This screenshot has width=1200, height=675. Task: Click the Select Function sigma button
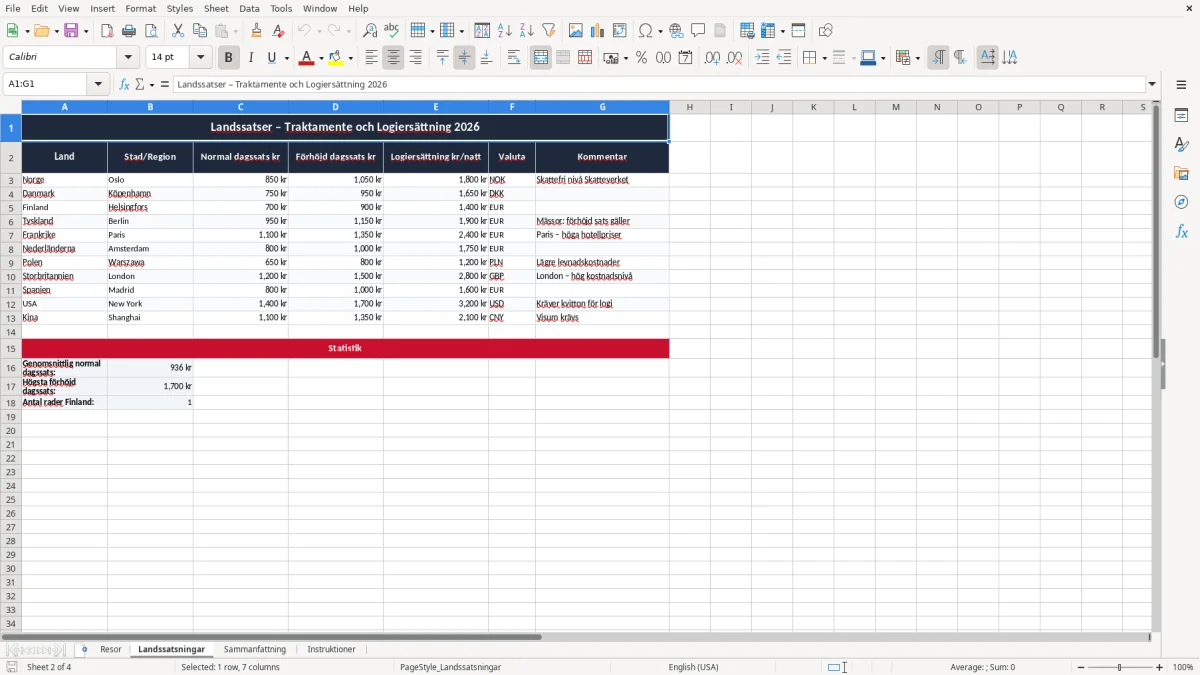139,84
